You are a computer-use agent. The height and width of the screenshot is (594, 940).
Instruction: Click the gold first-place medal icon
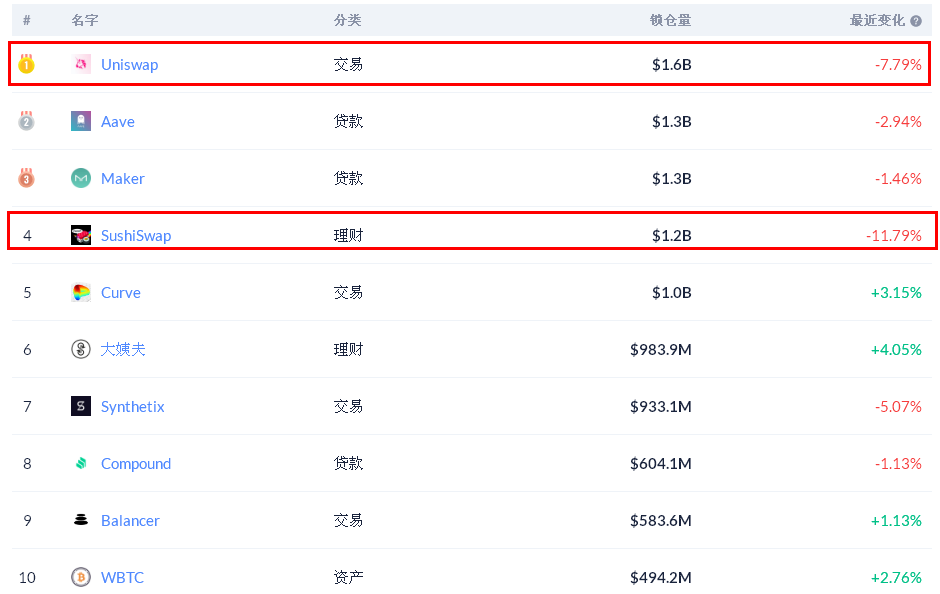click(27, 64)
